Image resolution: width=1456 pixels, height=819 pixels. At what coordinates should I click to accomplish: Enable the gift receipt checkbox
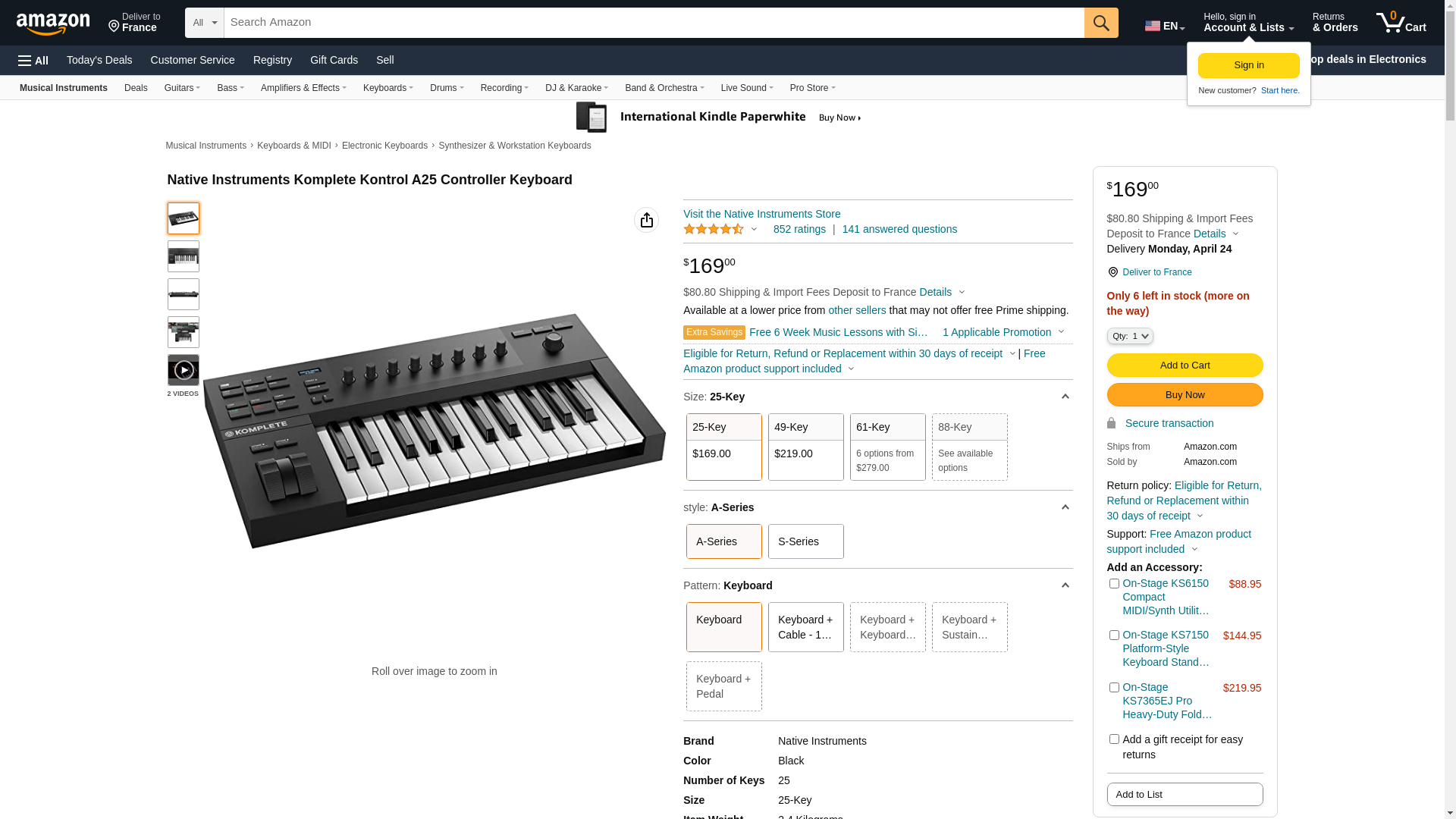[x=1114, y=739]
